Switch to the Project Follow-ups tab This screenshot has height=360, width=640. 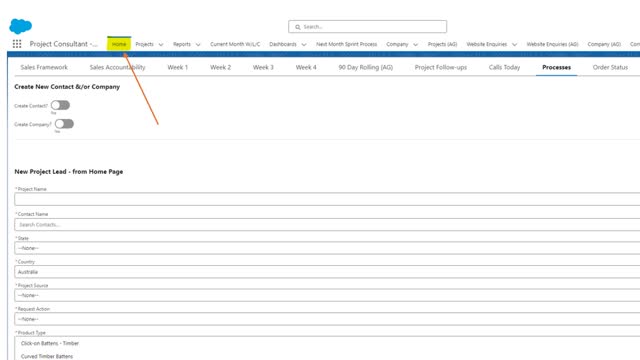tap(441, 67)
